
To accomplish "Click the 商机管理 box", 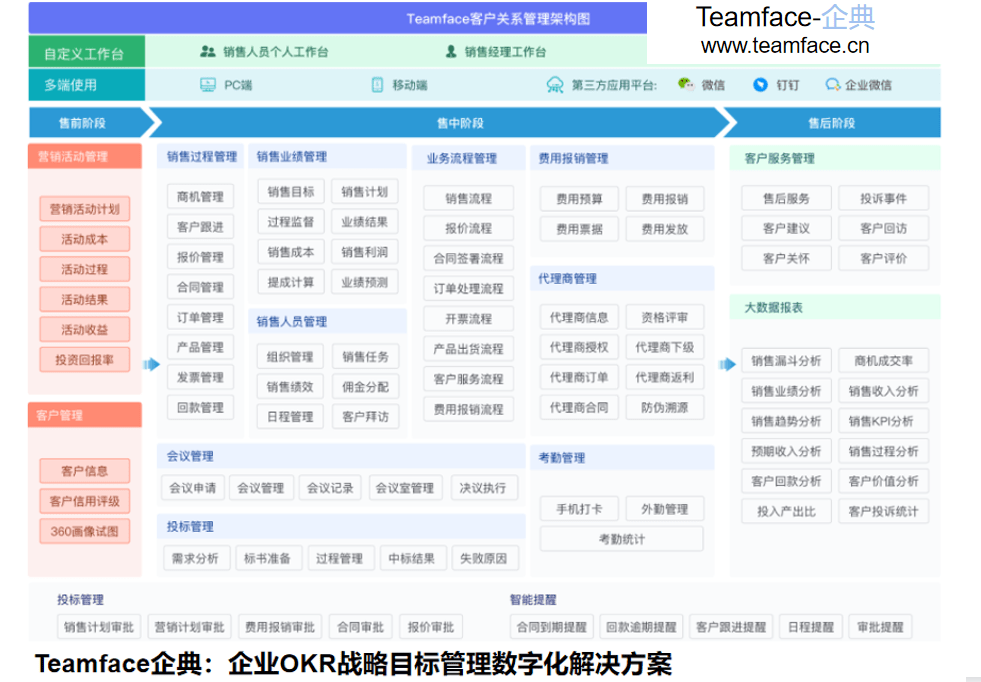I will pyautogui.click(x=200, y=196).
